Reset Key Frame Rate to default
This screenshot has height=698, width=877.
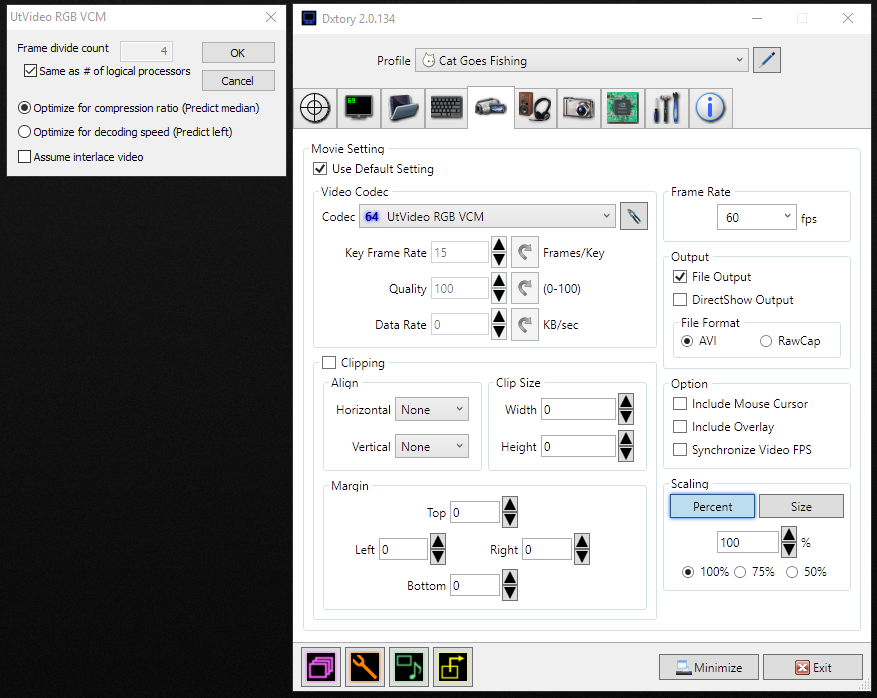coord(525,253)
